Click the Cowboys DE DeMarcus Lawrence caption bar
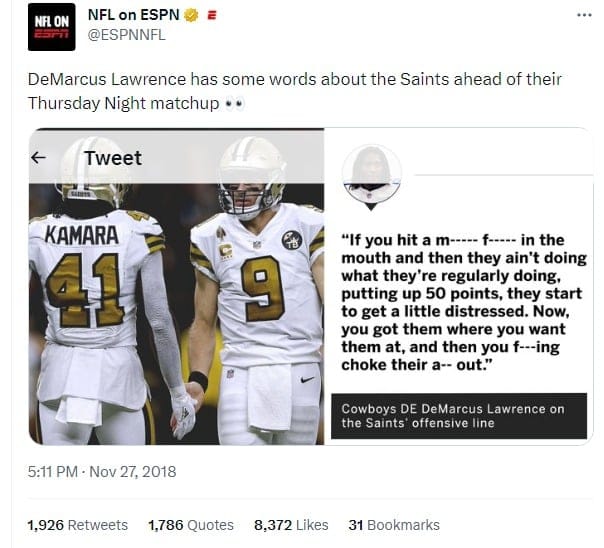Screen dimensions: 604x548 click(x=459, y=416)
